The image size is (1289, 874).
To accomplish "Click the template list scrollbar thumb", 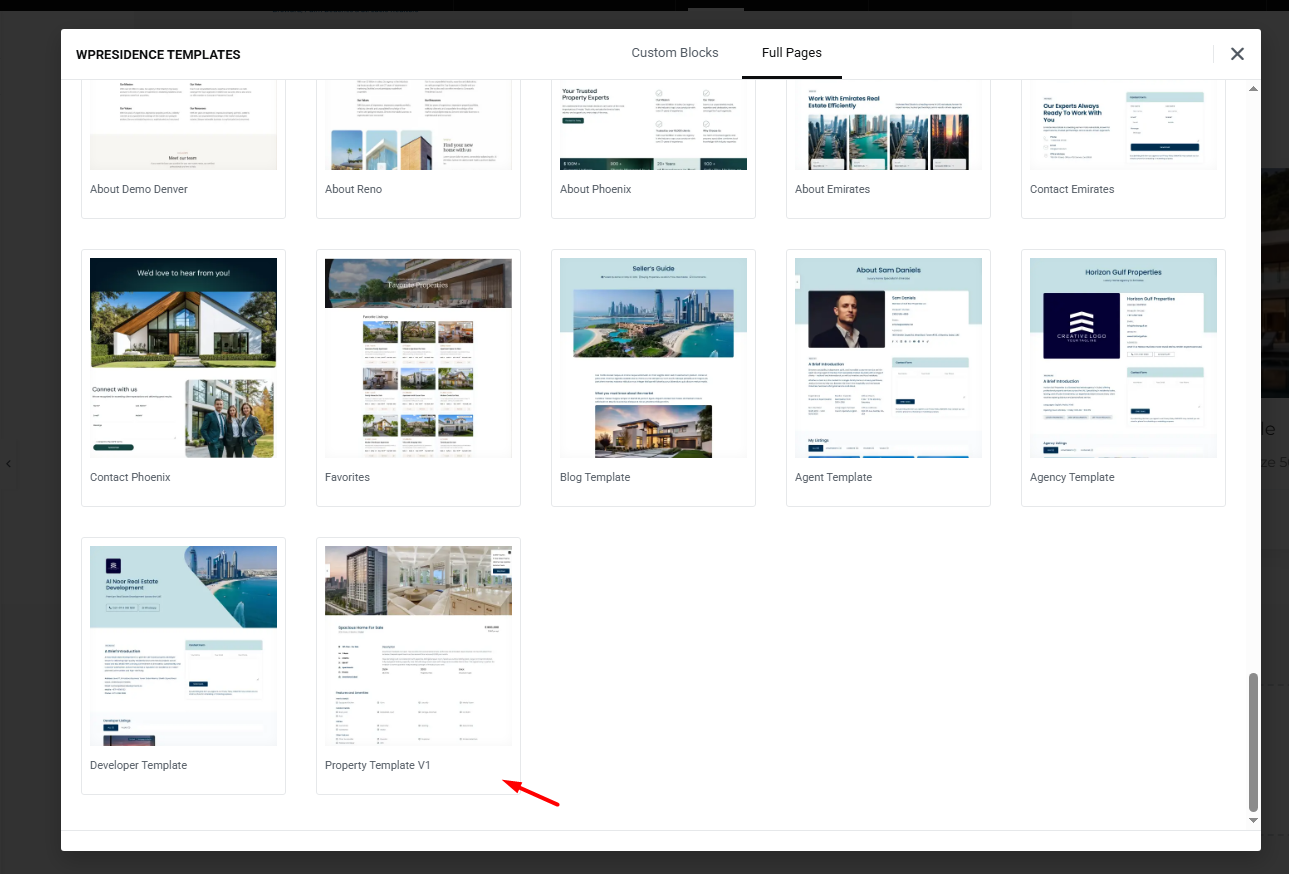I will [1253, 742].
